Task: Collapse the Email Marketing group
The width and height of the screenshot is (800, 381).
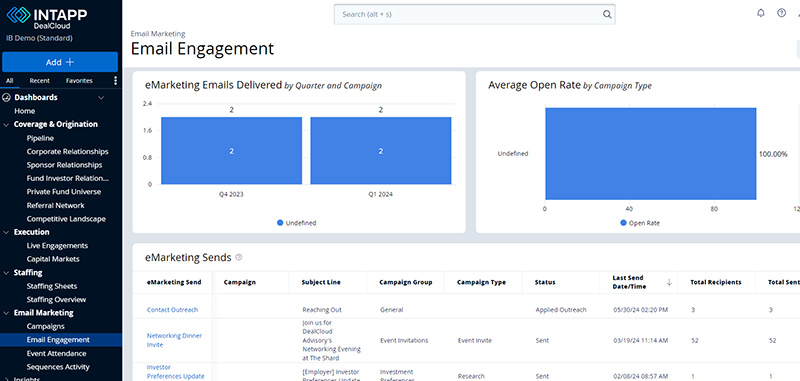Action: pos(6,313)
